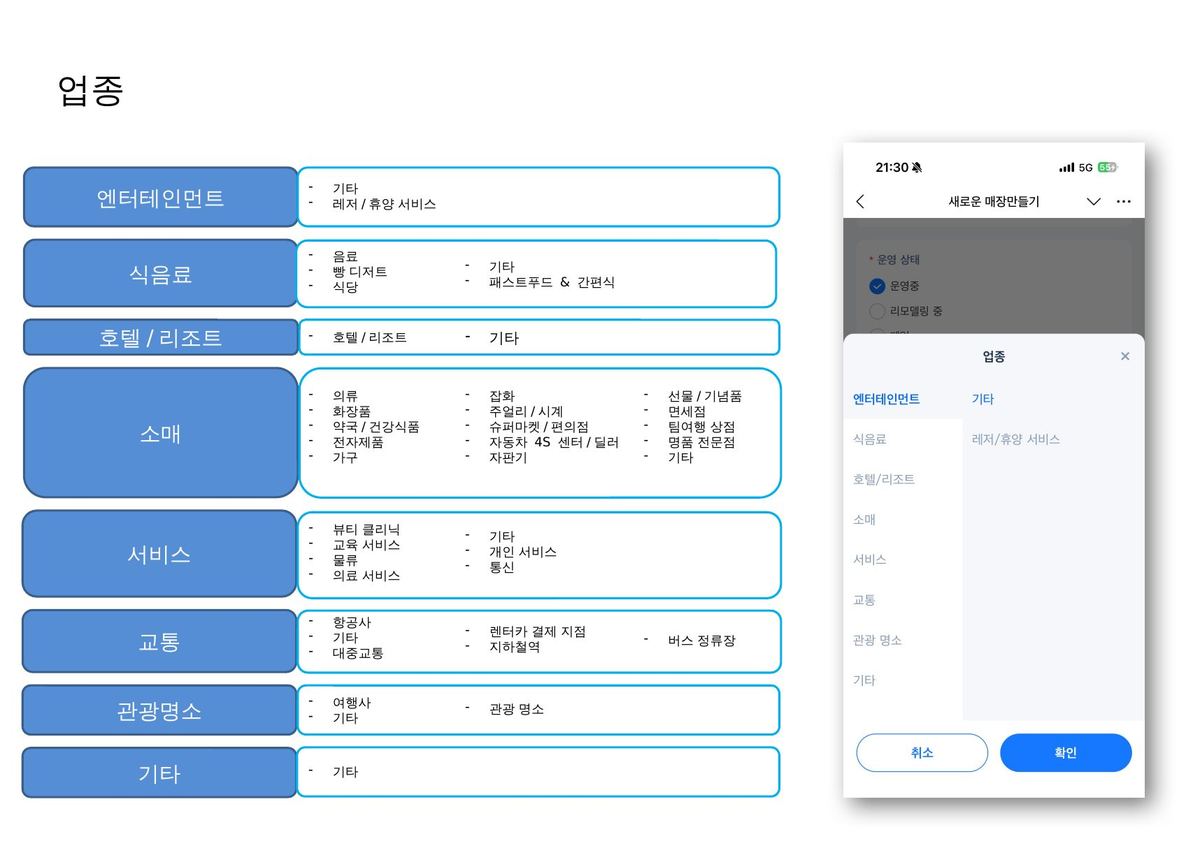This screenshot has width=1200, height=848.
Task: Choose 호텔/리조트 category in the list
Action: pyautogui.click(x=883, y=479)
